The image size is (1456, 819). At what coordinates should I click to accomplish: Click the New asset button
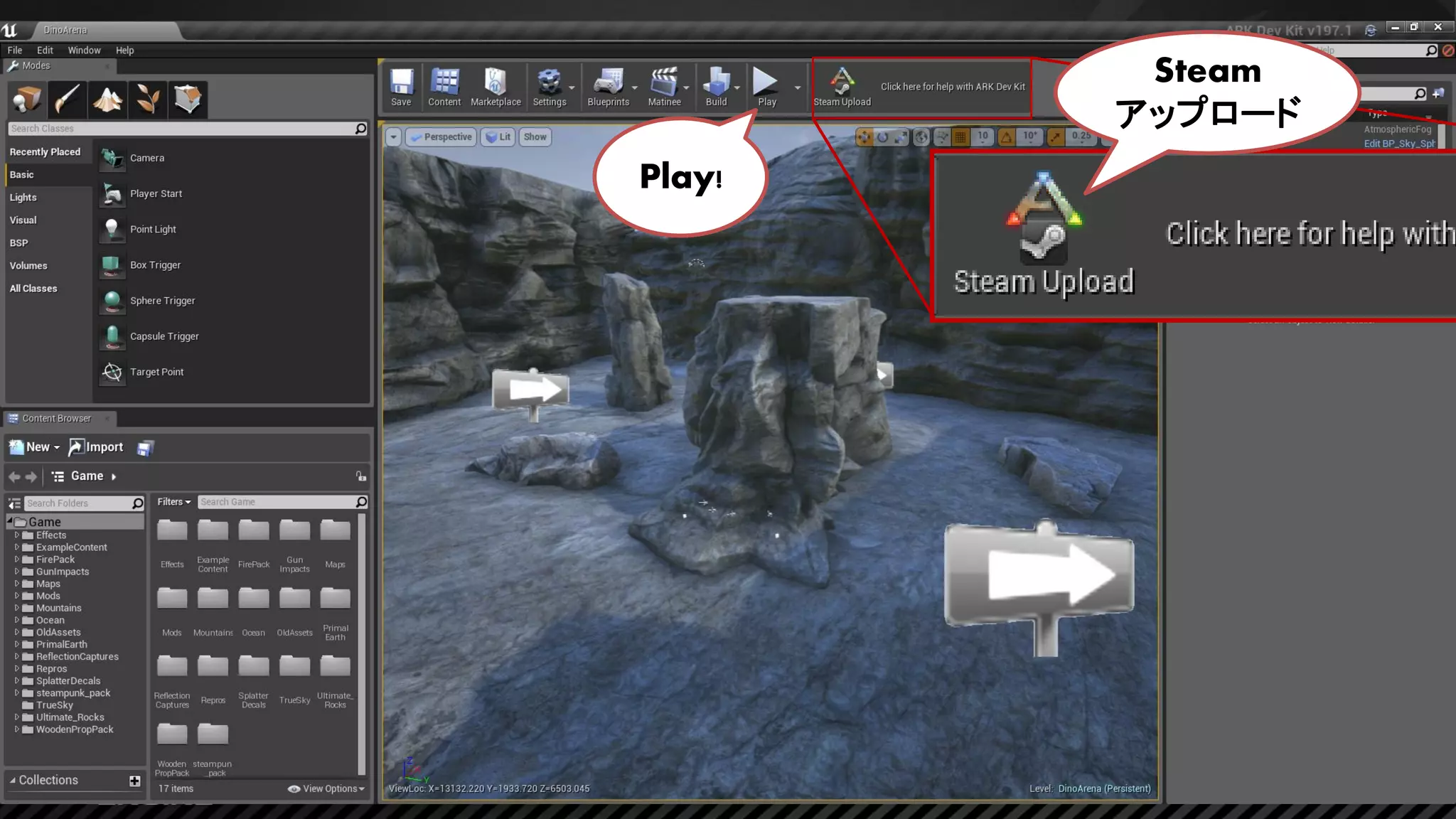pos(34,447)
